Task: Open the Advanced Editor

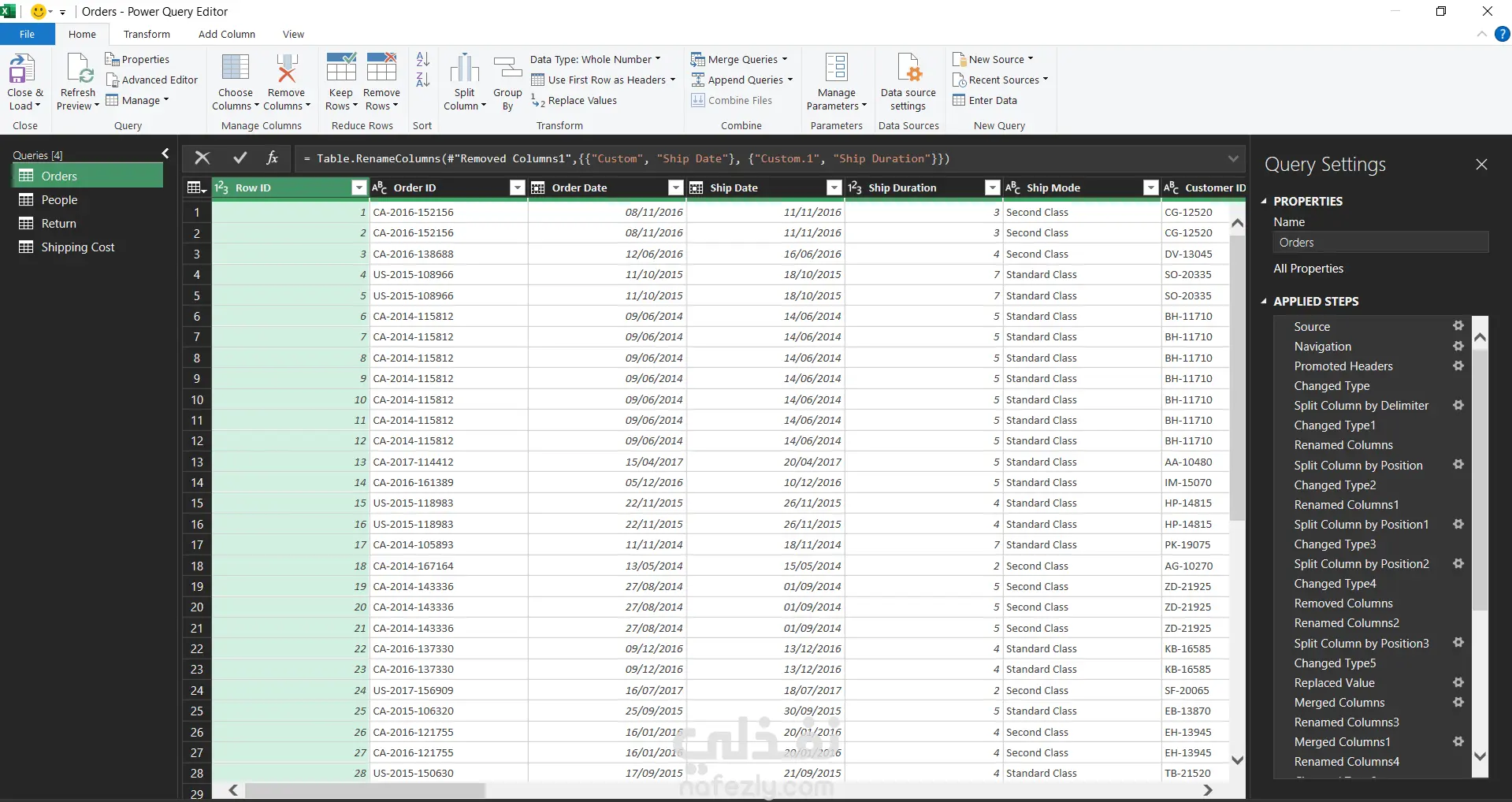Action: point(152,80)
